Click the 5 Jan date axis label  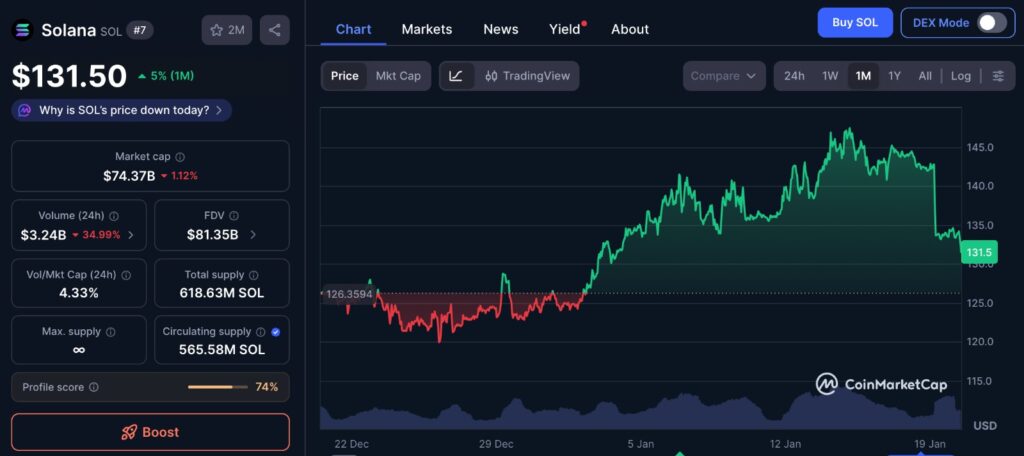640,444
